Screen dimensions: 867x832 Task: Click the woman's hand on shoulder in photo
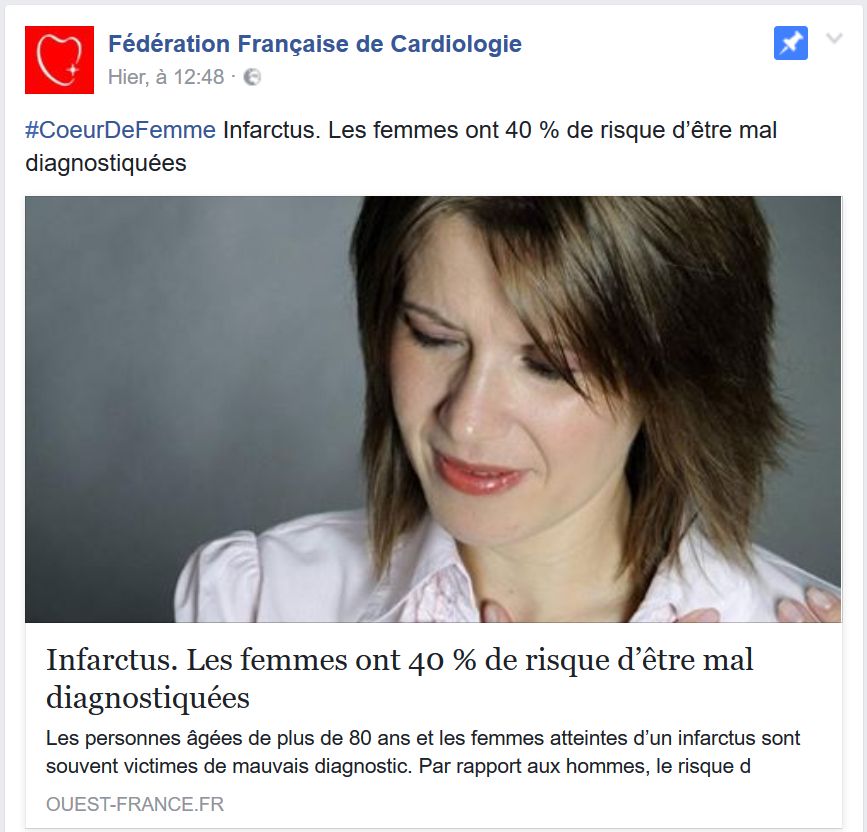point(808,605)
